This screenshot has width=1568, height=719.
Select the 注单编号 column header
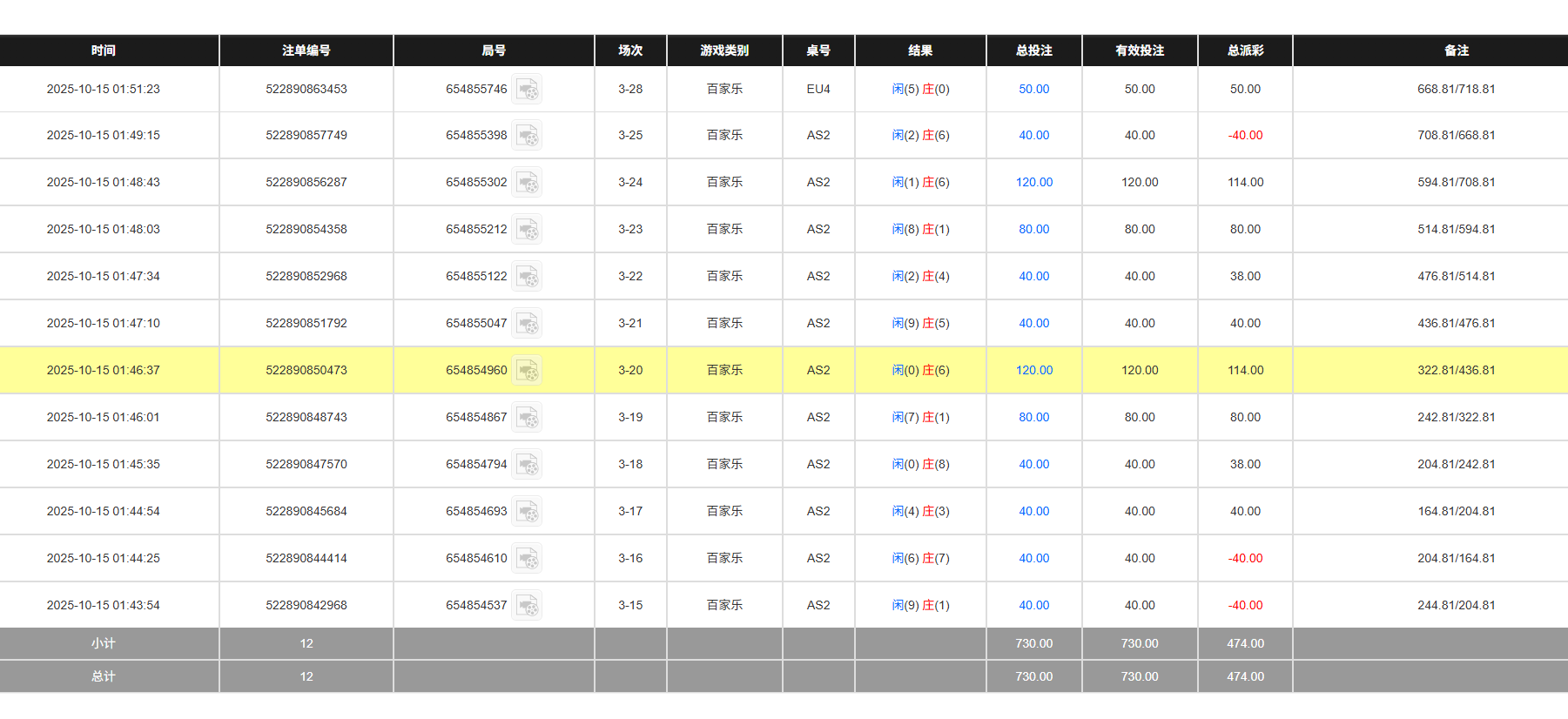(306, 50)
